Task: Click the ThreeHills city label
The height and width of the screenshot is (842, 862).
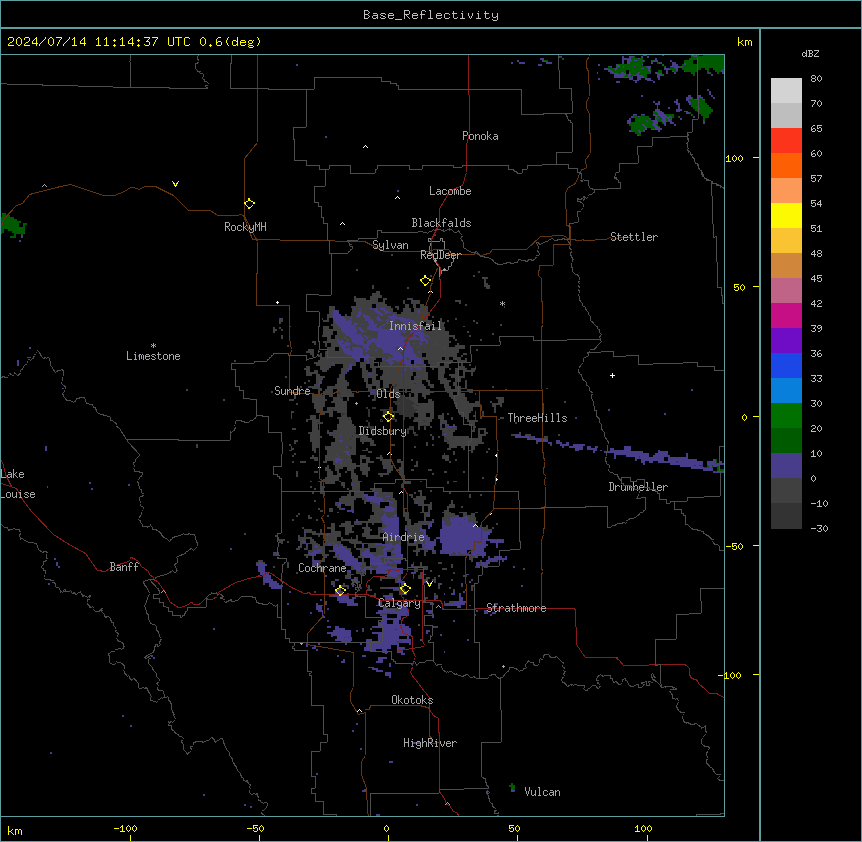Action: click(537, 418)
